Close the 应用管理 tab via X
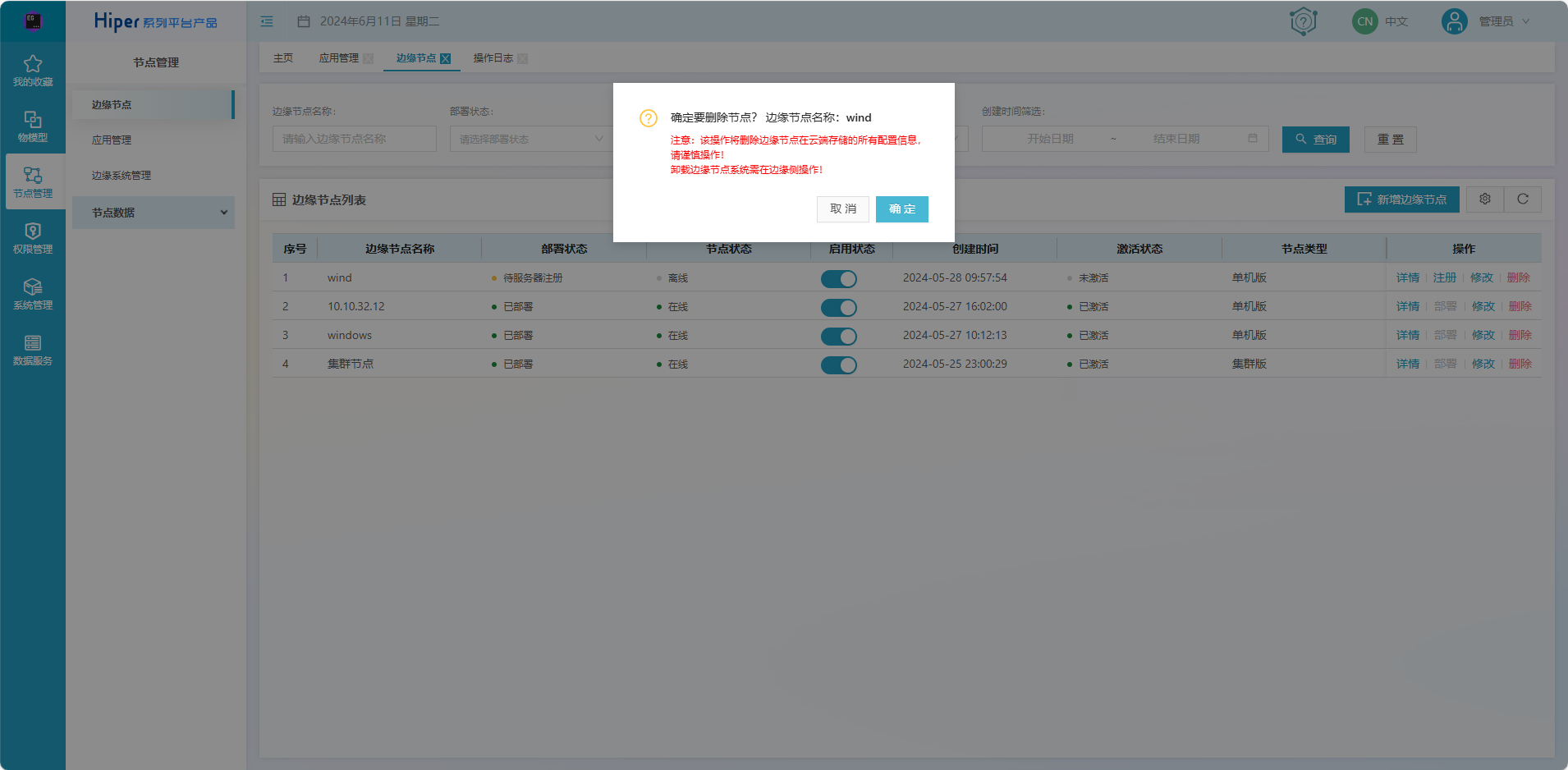This screenshot has width=1568, height=770. (369, 58)
